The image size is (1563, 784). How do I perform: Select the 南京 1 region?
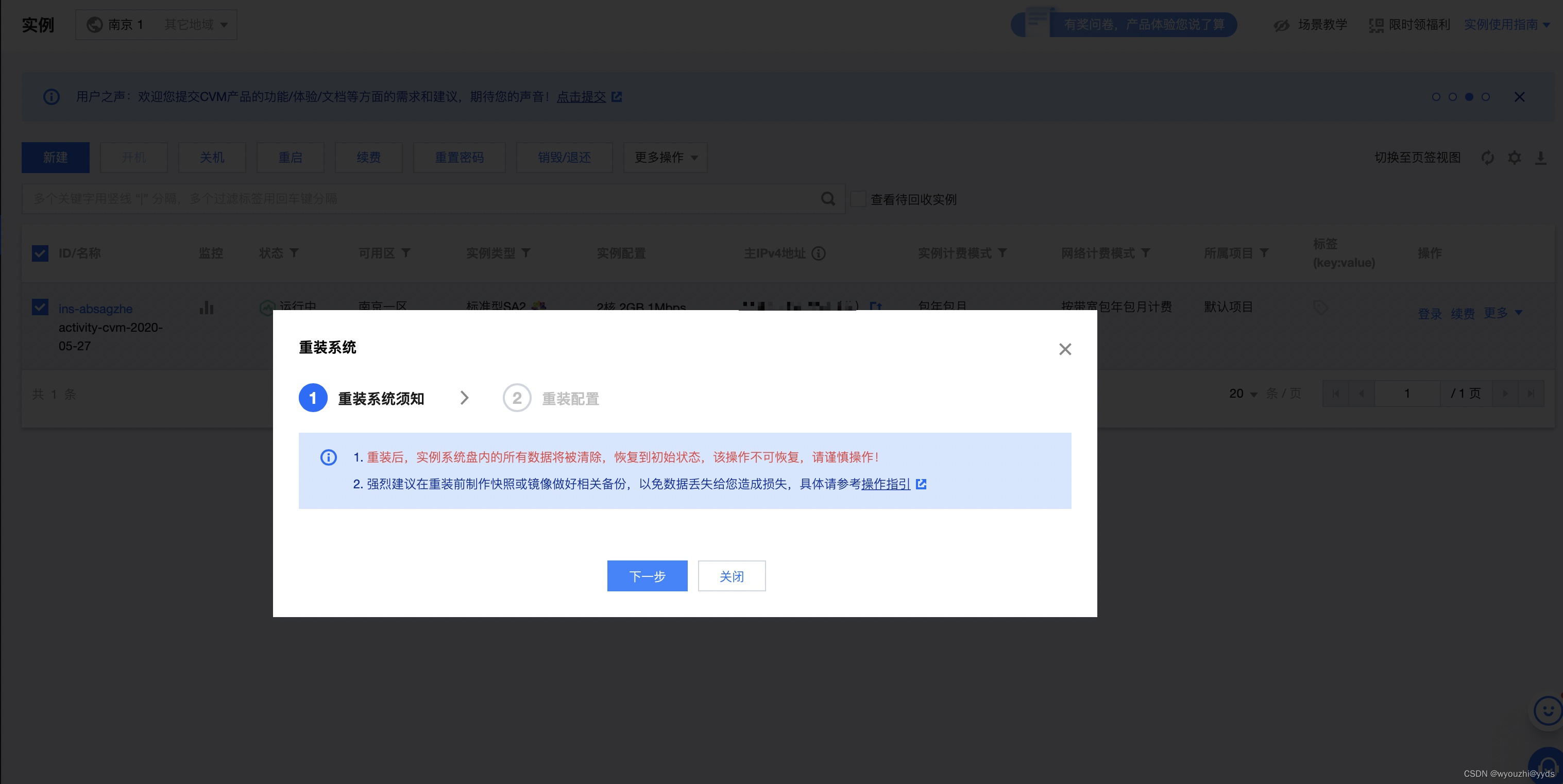pyautogui.click(x=126, y=24)
